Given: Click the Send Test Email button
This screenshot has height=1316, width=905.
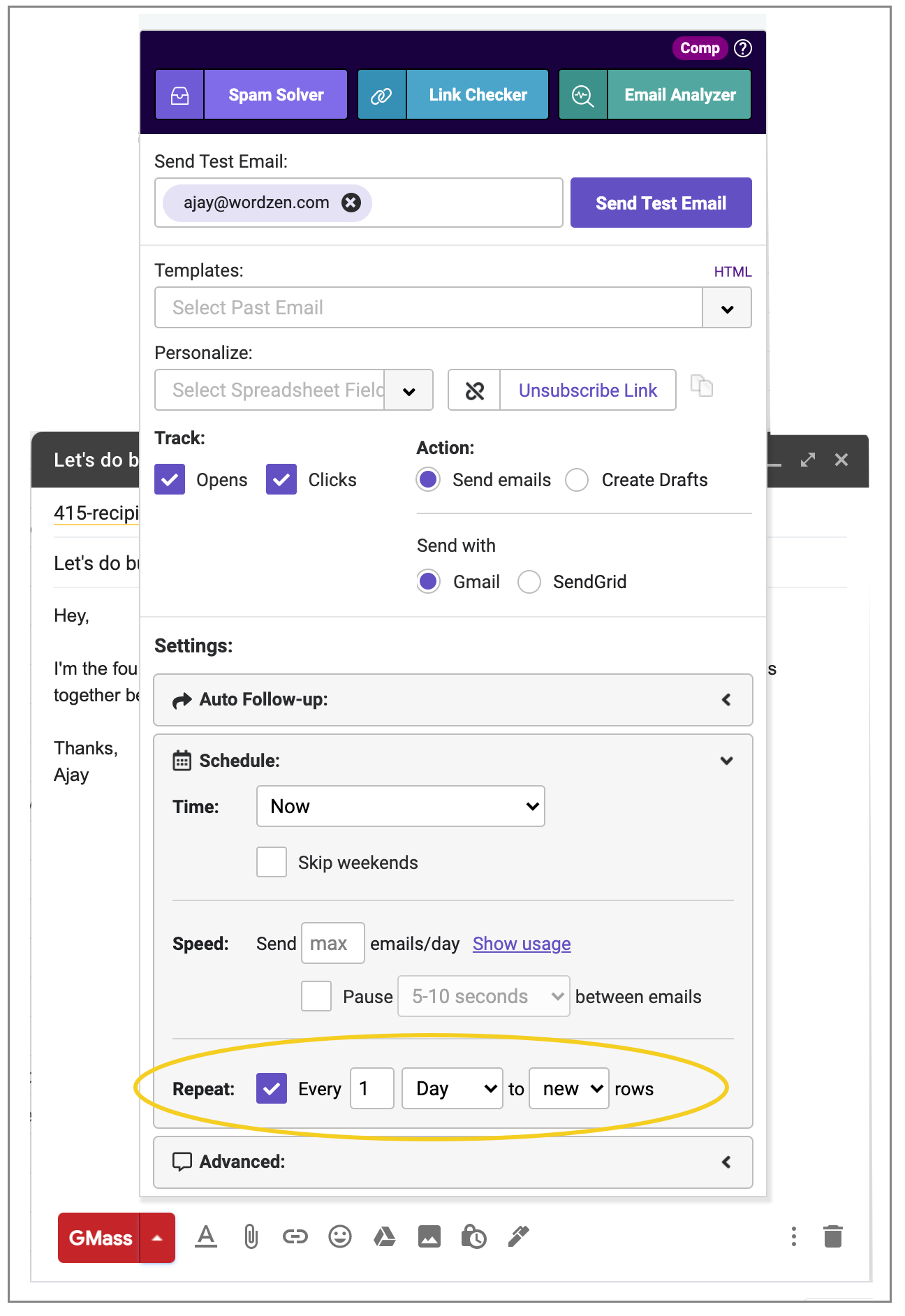Looking at the screenshot, I should [x=661, y=203].
